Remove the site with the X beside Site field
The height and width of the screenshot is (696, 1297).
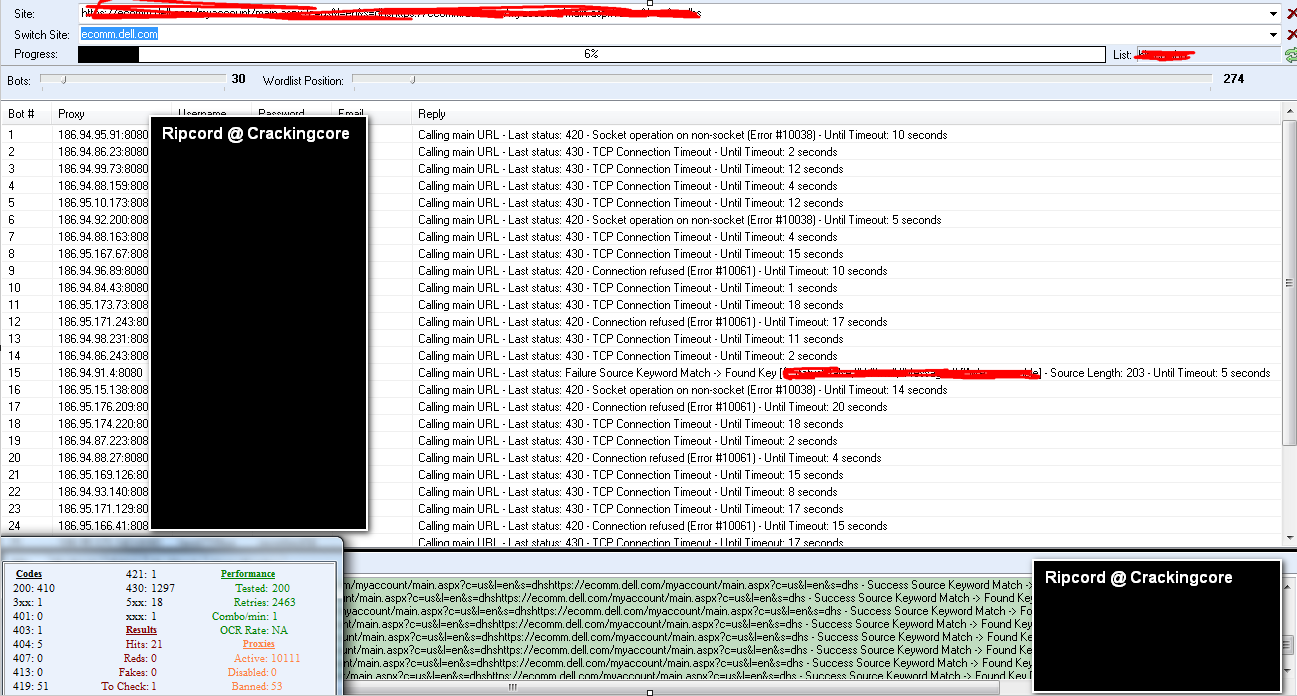pyautogui.click(x=1290, y=13)
